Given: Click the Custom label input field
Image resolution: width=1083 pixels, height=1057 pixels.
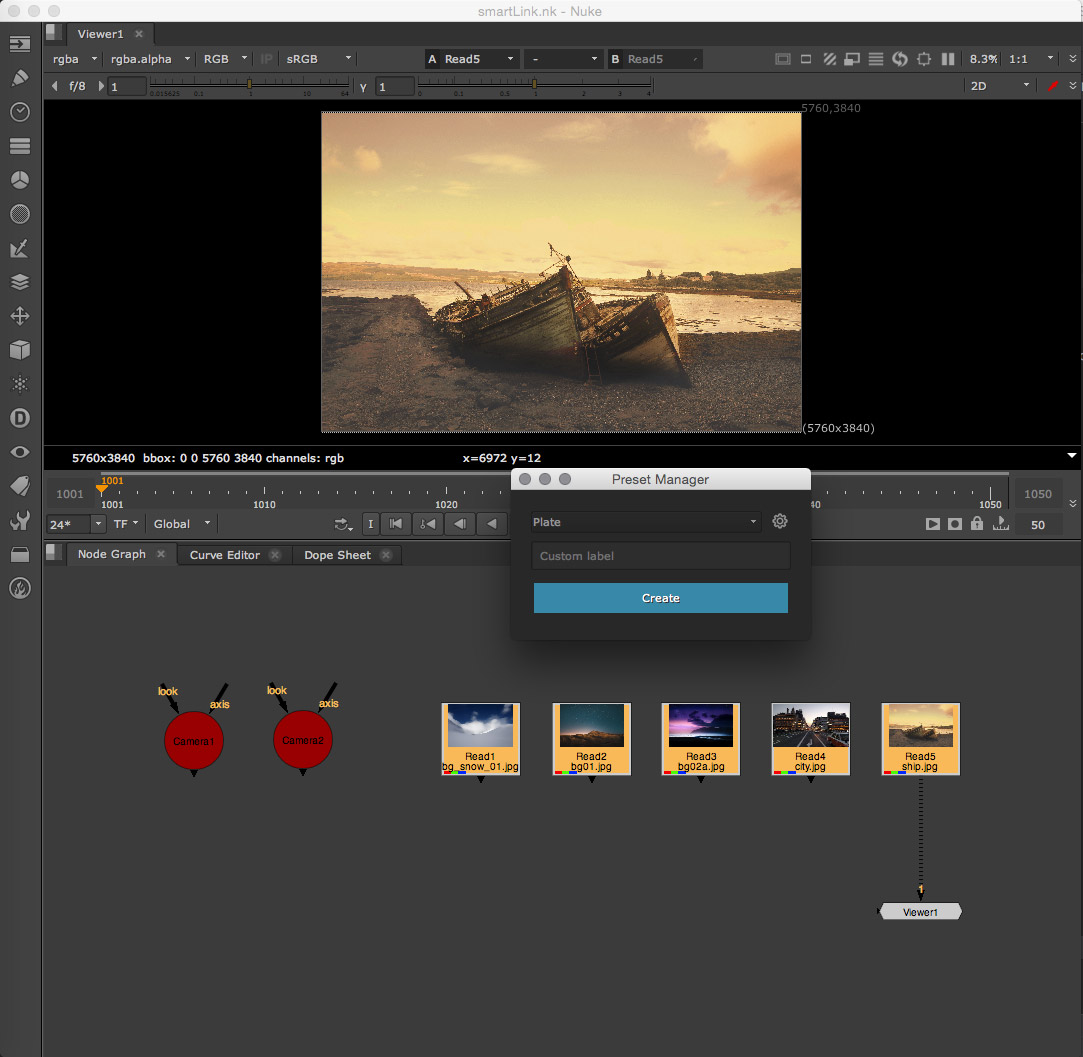Looking at the screenshot, I should (x=660, y=556).
